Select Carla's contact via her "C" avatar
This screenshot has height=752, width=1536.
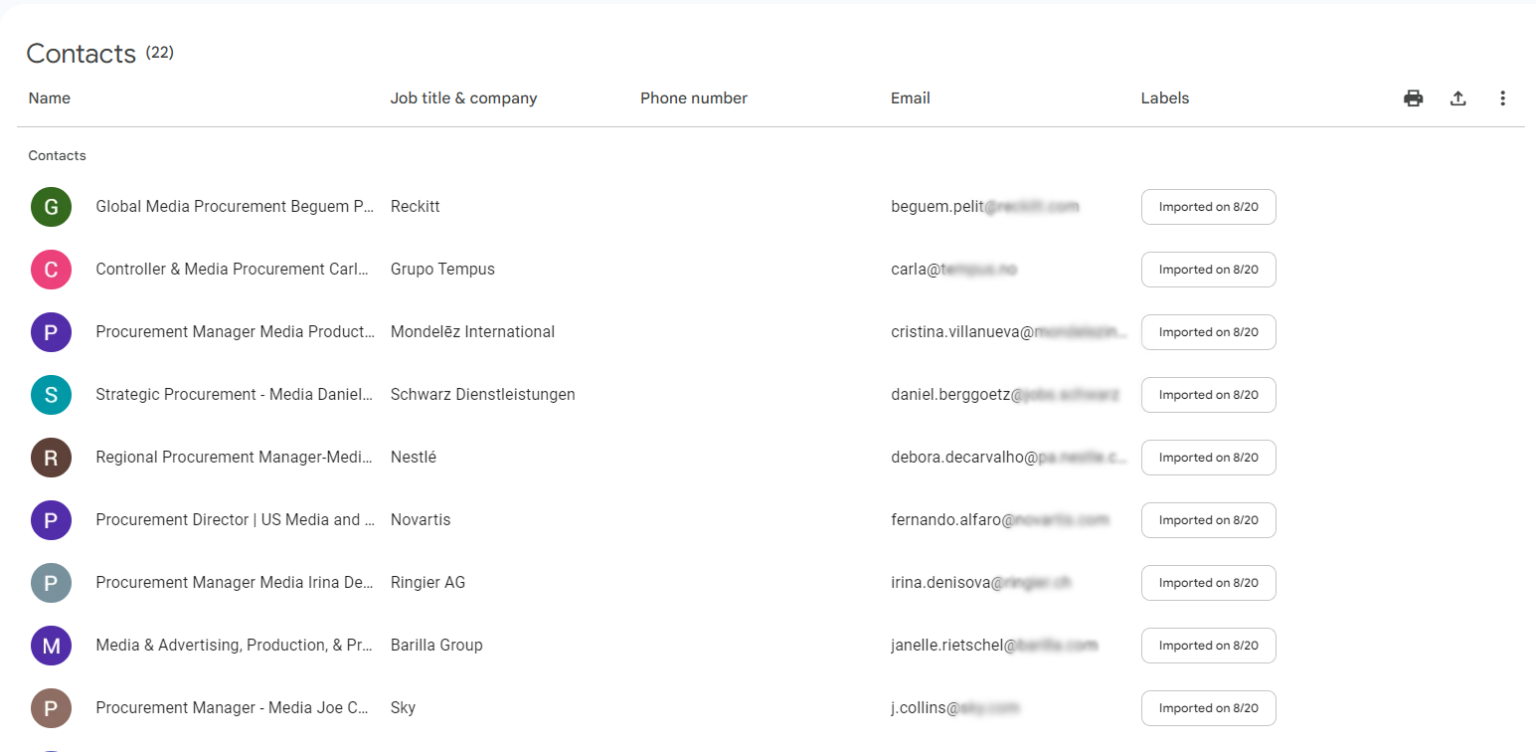(x=51, y=269)
